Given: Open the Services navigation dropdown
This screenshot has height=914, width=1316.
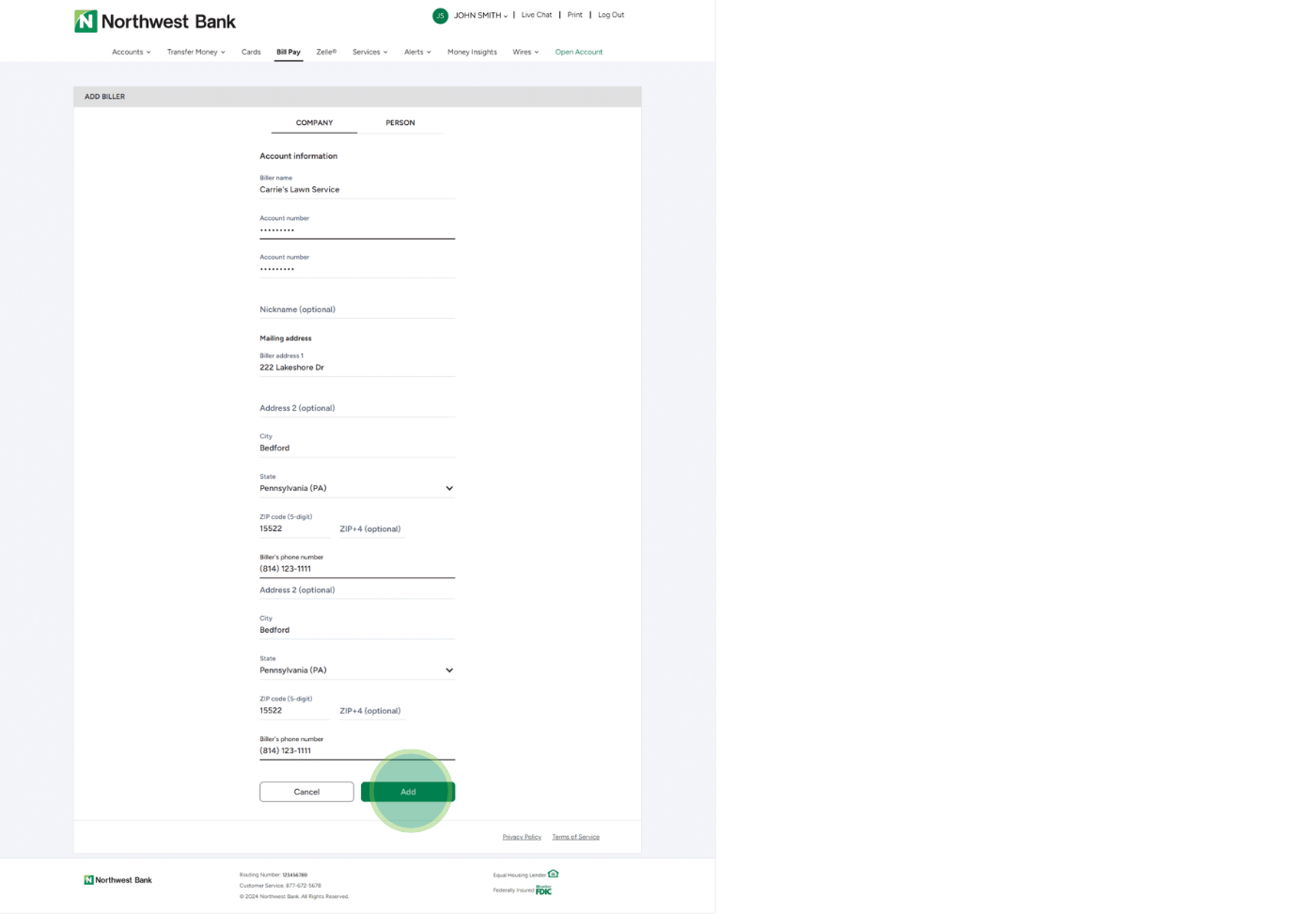Looking at the screenshot, I should point(369,52).
